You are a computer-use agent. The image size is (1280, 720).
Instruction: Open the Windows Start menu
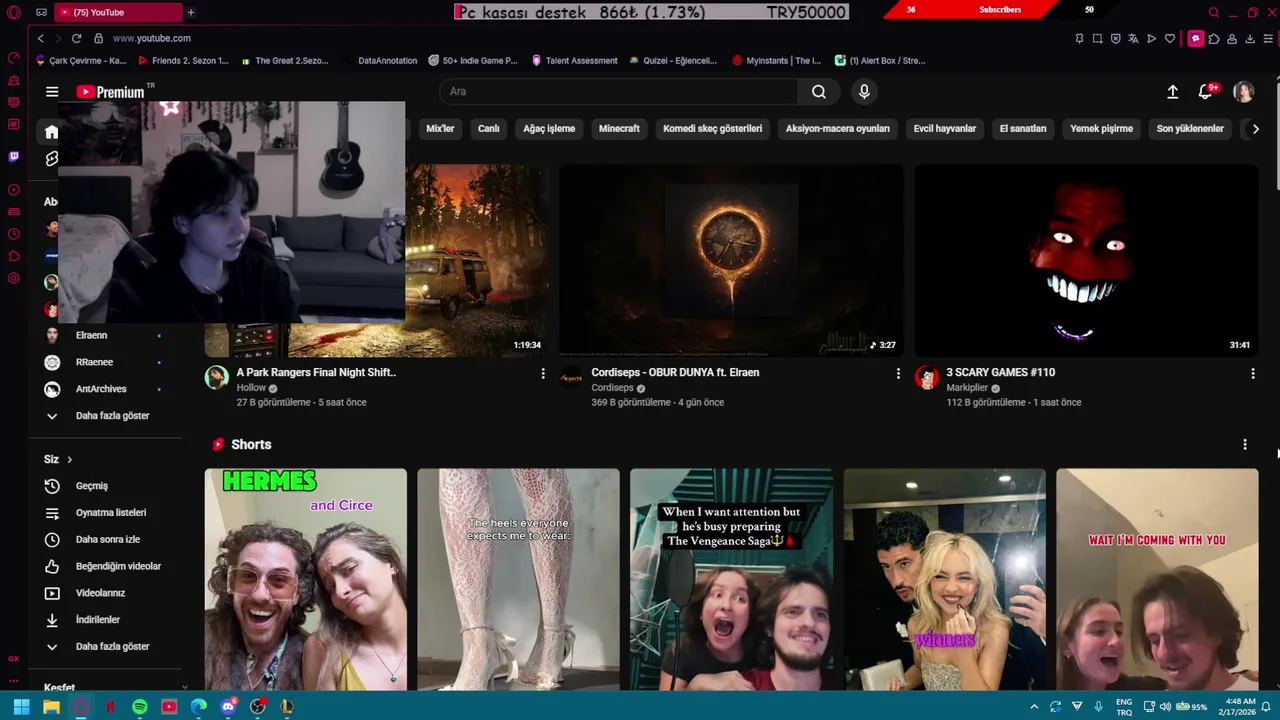[21, 706]
